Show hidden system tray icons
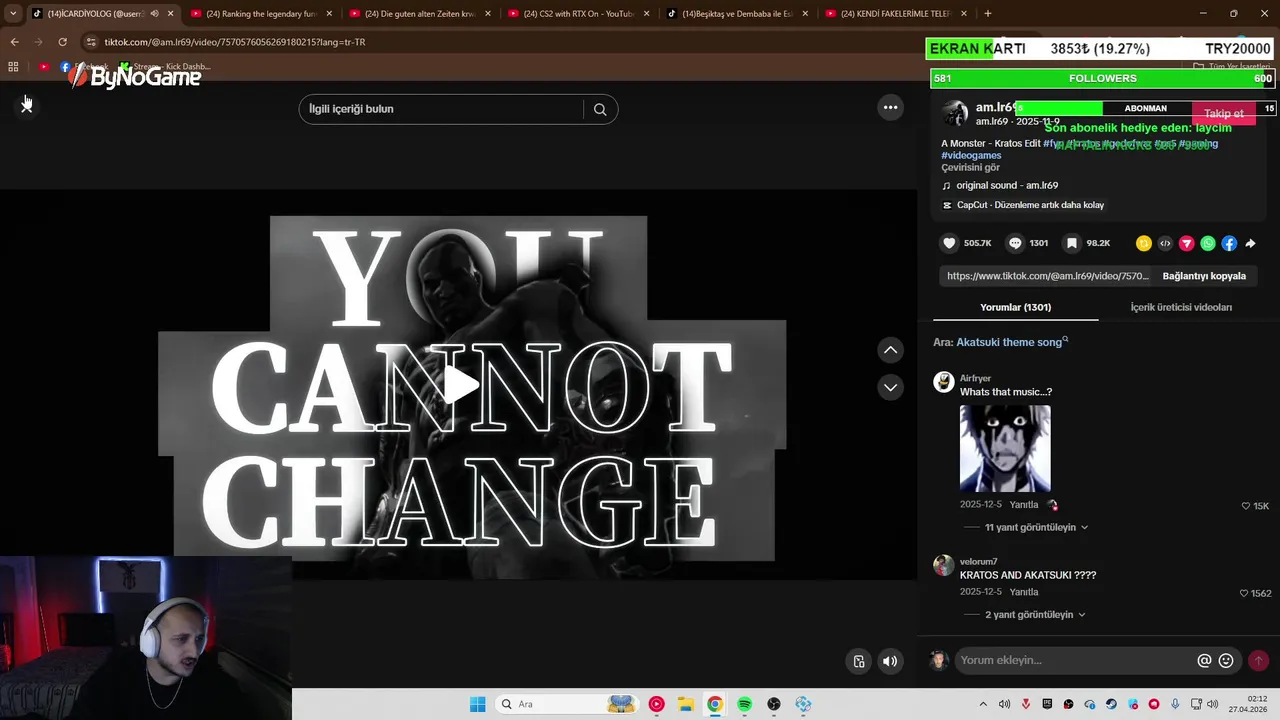1280x720 pixels. [983, 704]
